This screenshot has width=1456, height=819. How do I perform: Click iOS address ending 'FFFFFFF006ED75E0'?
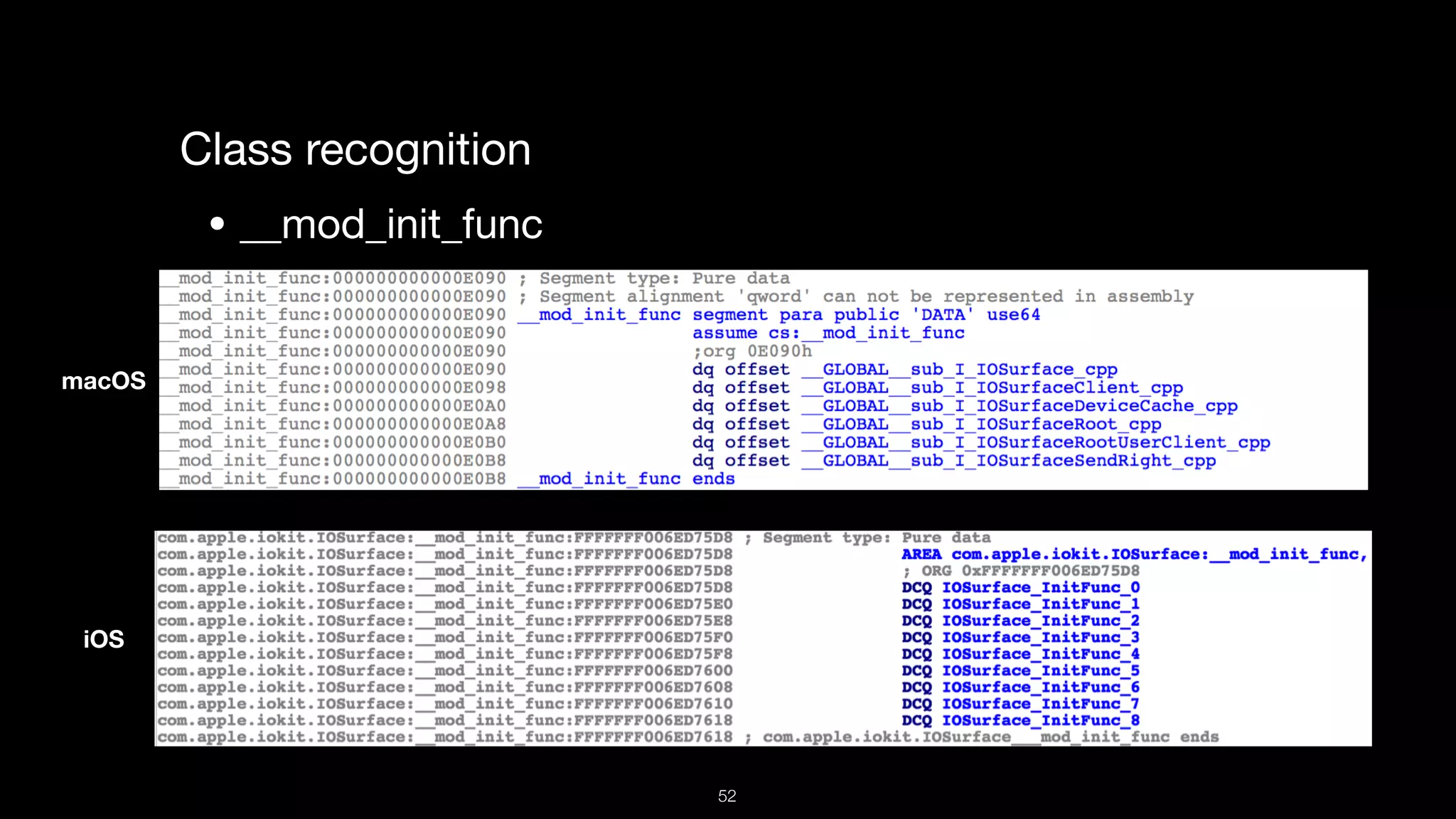(x=445, y=604)
